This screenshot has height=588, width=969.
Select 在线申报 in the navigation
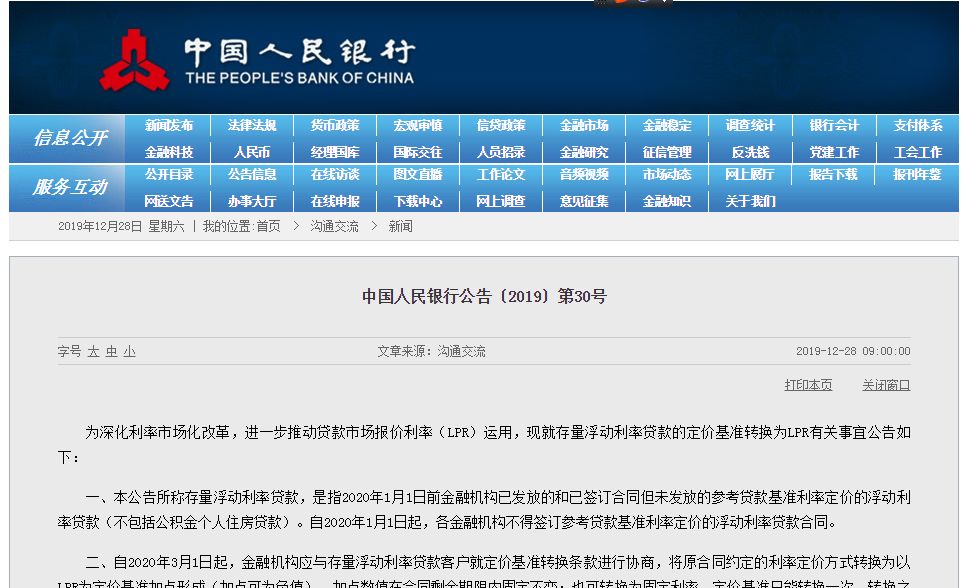(335, 202)
